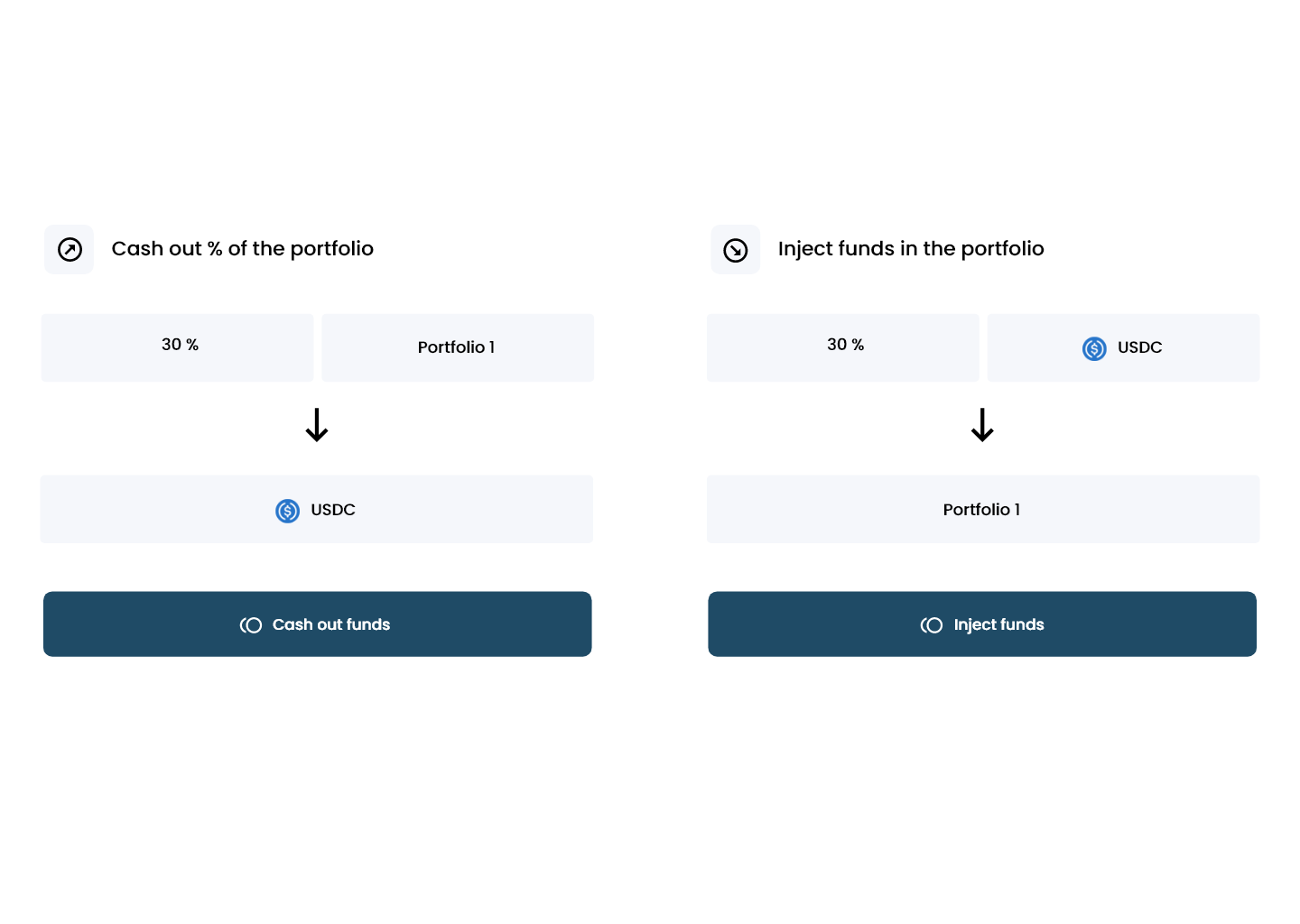Image resolution: width=1300 pixels, height=924 pixels.
Task: Click the downward arrow icon beside Inject funds heading
Action: pos(735,249)
